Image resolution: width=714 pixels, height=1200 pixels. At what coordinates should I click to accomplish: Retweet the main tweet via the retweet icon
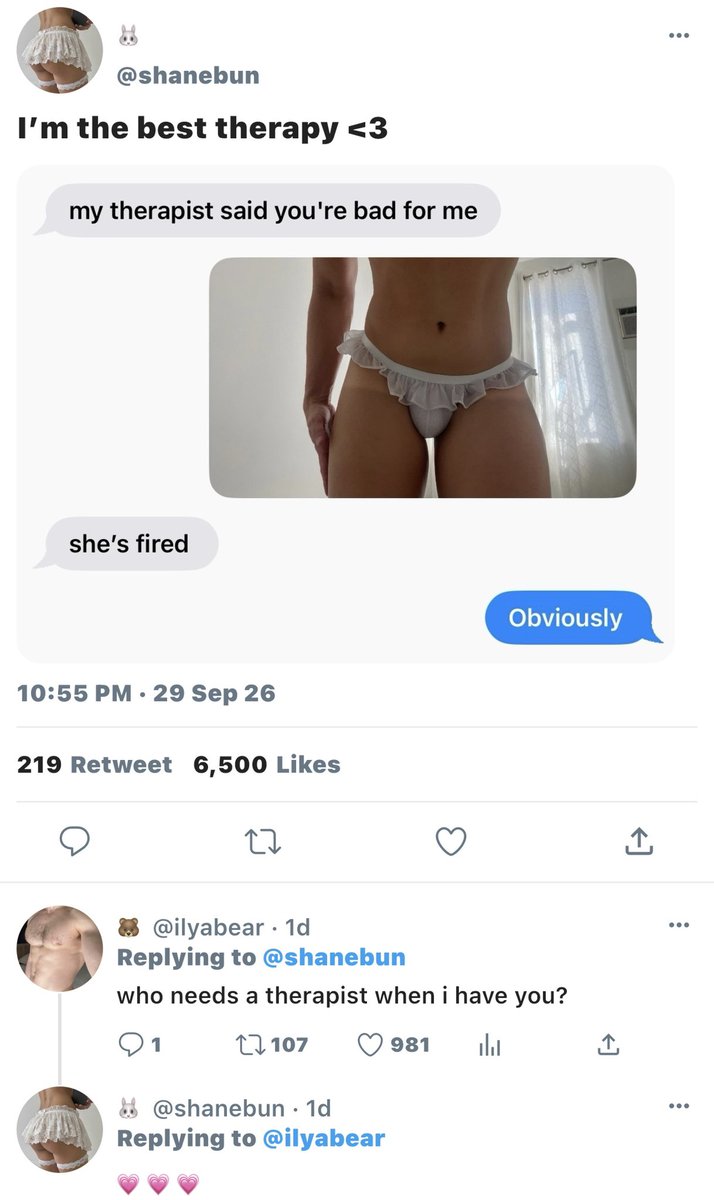pos(264,843)
